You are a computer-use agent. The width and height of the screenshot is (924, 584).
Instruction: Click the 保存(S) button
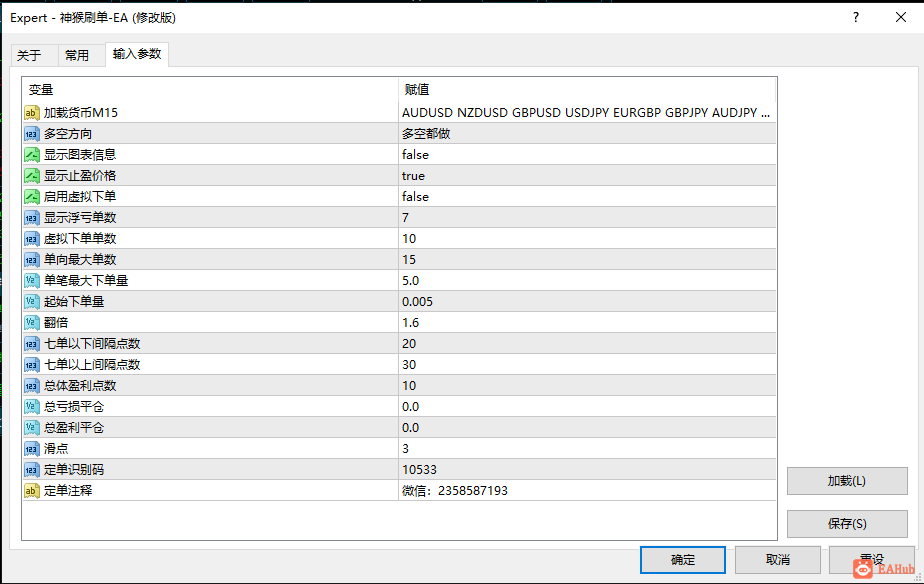coord(847,523)
